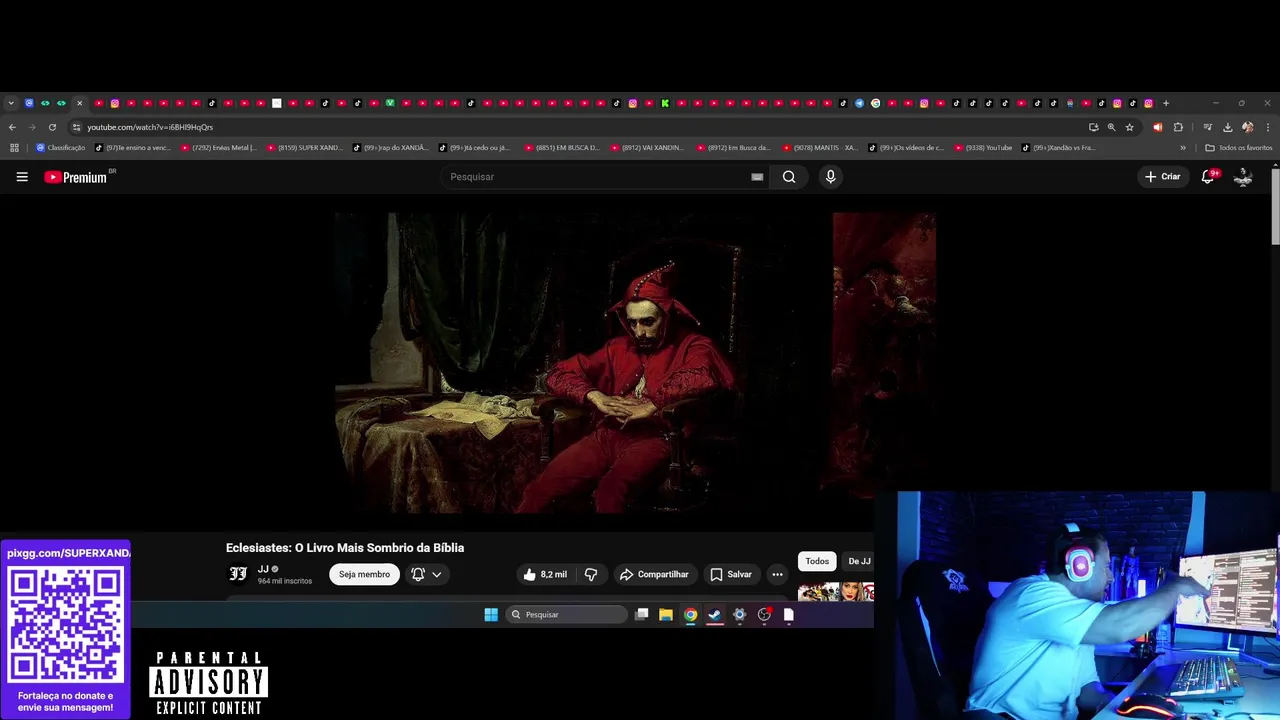This screenshot has width=1280, height=720.
Task: Click Seja membro button
Action: pyautogui.click(x=364, y=574)
